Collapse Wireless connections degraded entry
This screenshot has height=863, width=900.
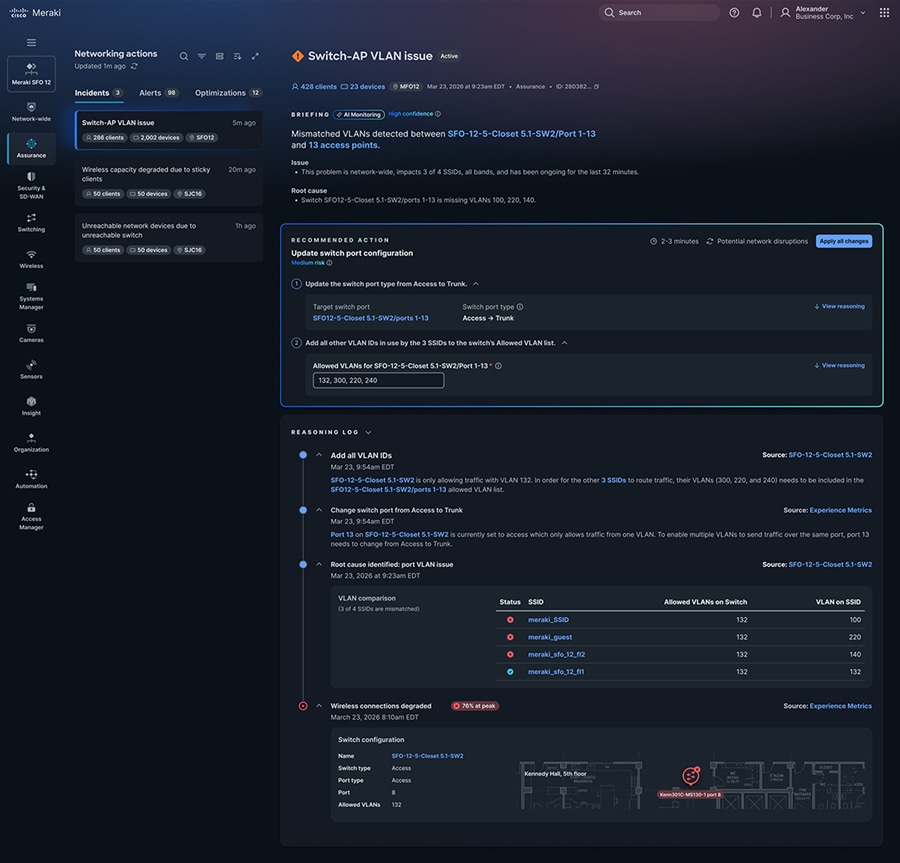(319, 706)
